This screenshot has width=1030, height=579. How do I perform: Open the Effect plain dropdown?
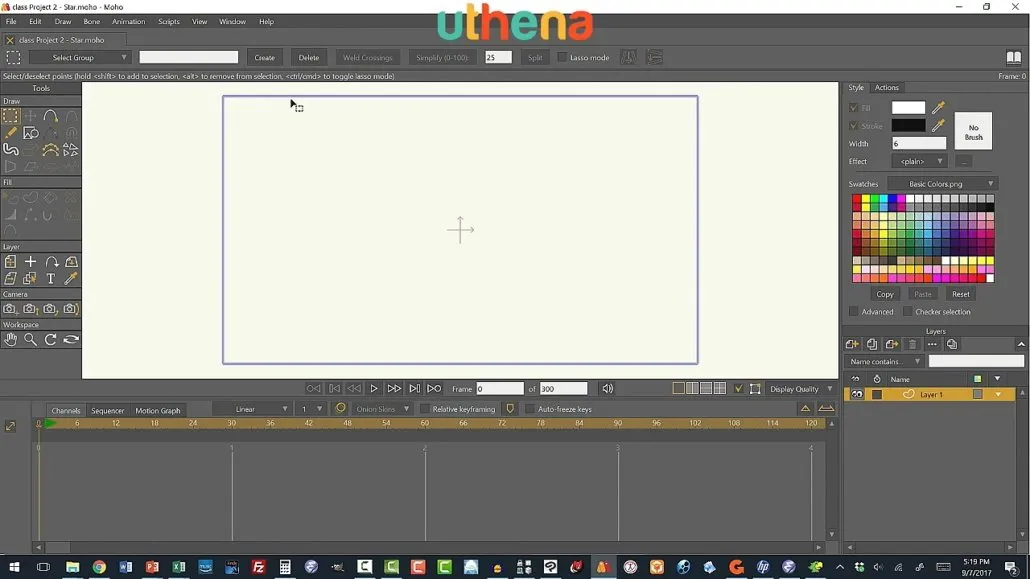(x=919, y=161)
